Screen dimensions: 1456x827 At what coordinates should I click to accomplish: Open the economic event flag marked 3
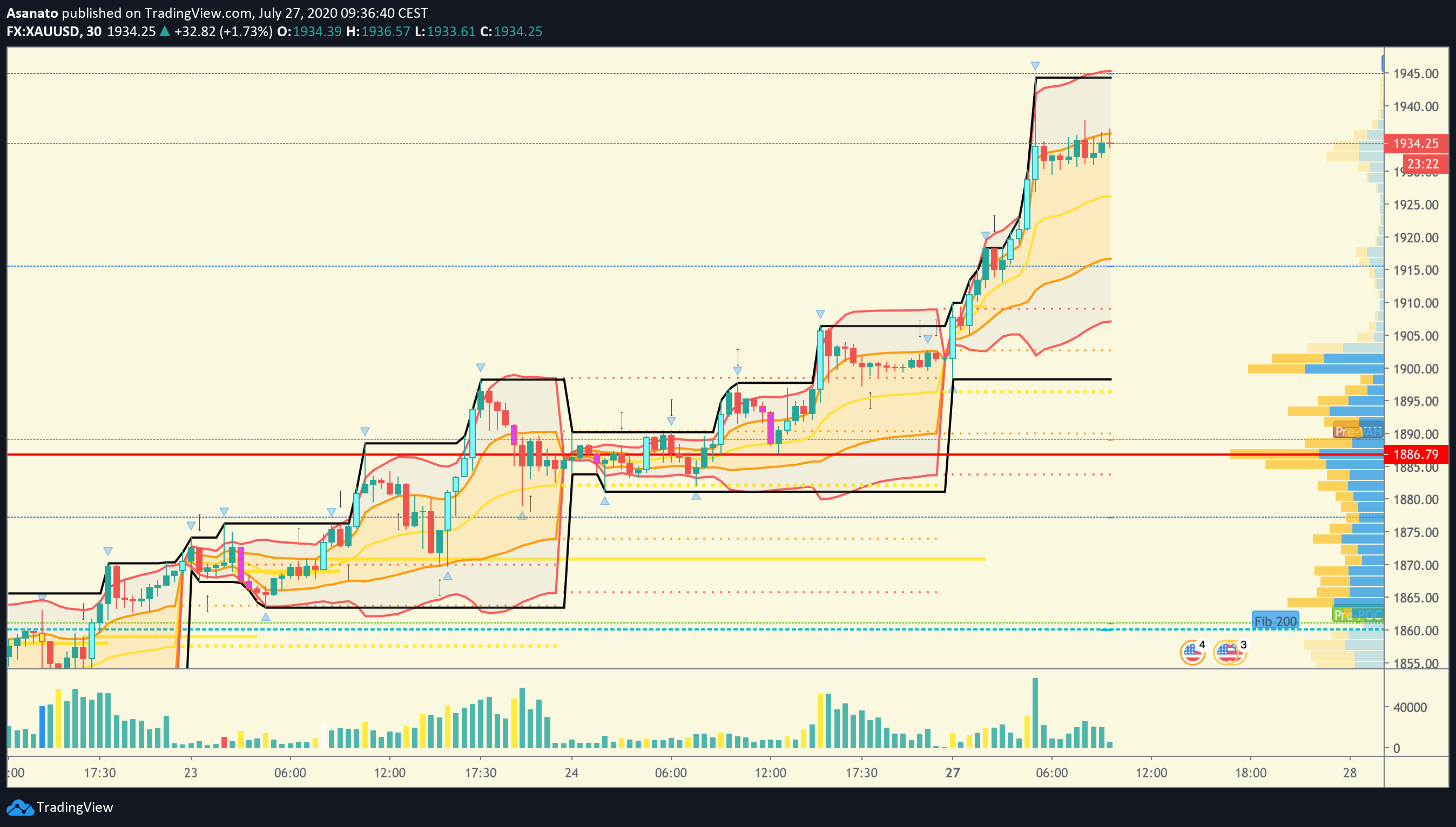(x=1230, y=652)
